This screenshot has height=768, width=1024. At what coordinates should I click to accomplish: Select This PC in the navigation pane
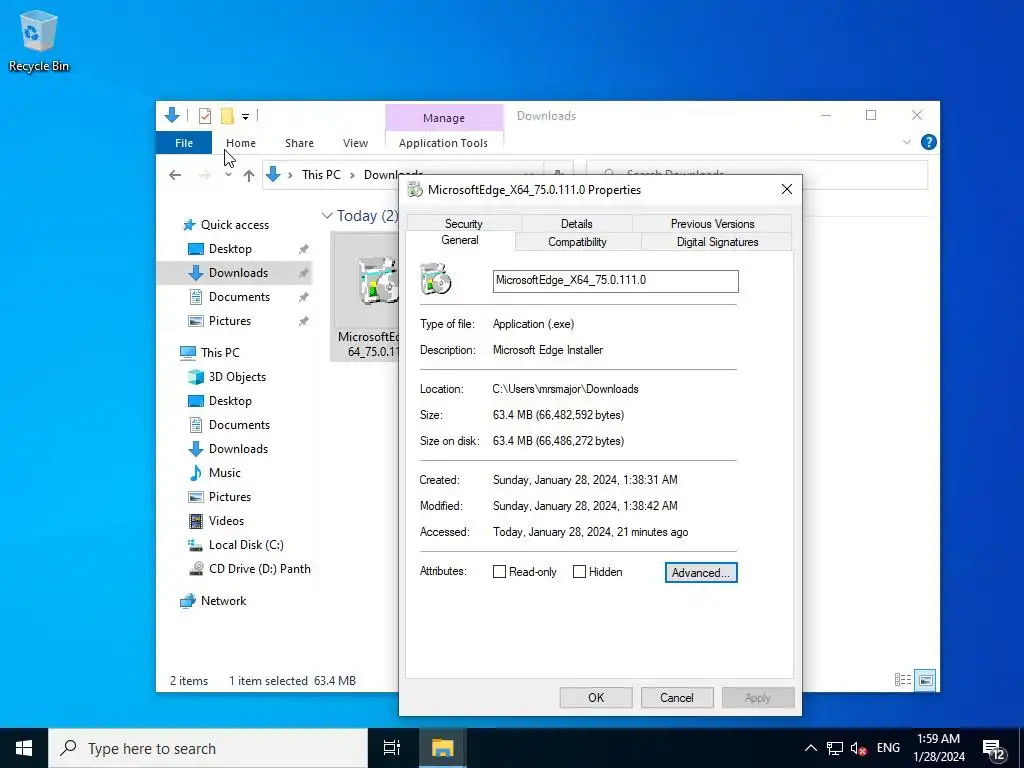pos(219,353)
